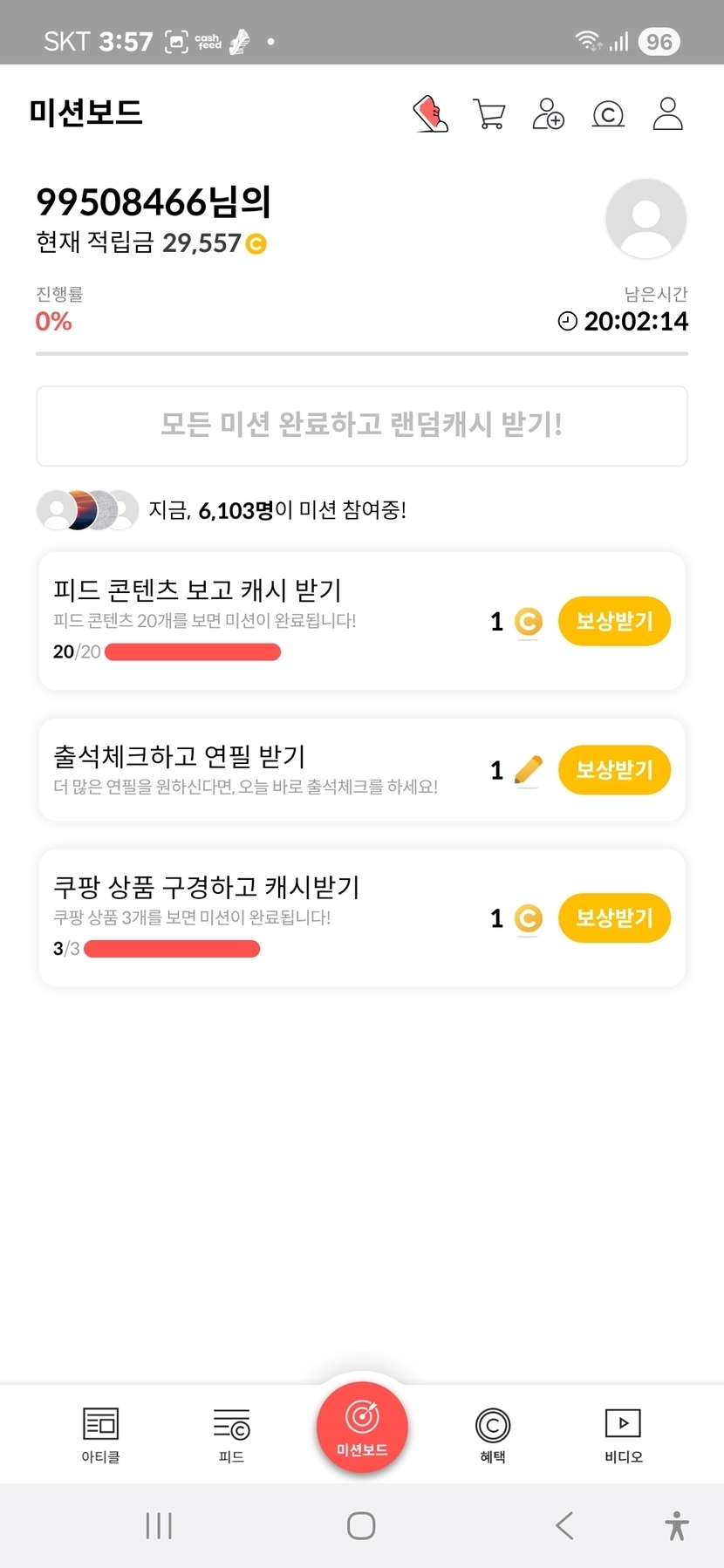Image resolution: width=724 pixels, height=1568 pixels.
Task: Tap the red sneaker icon in header
Action: tap(430, 114)
